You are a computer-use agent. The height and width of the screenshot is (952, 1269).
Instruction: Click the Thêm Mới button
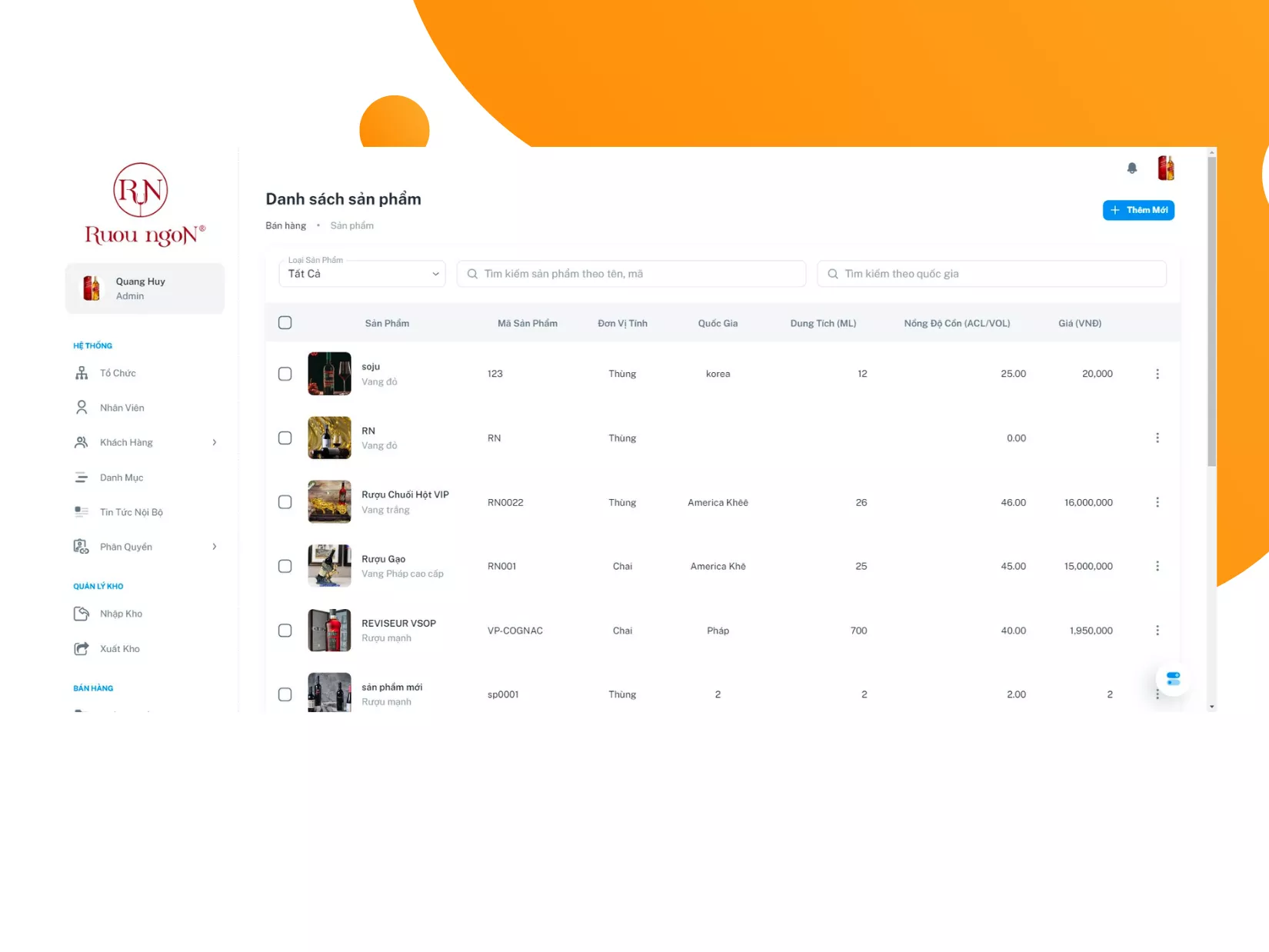point(1138,210)
